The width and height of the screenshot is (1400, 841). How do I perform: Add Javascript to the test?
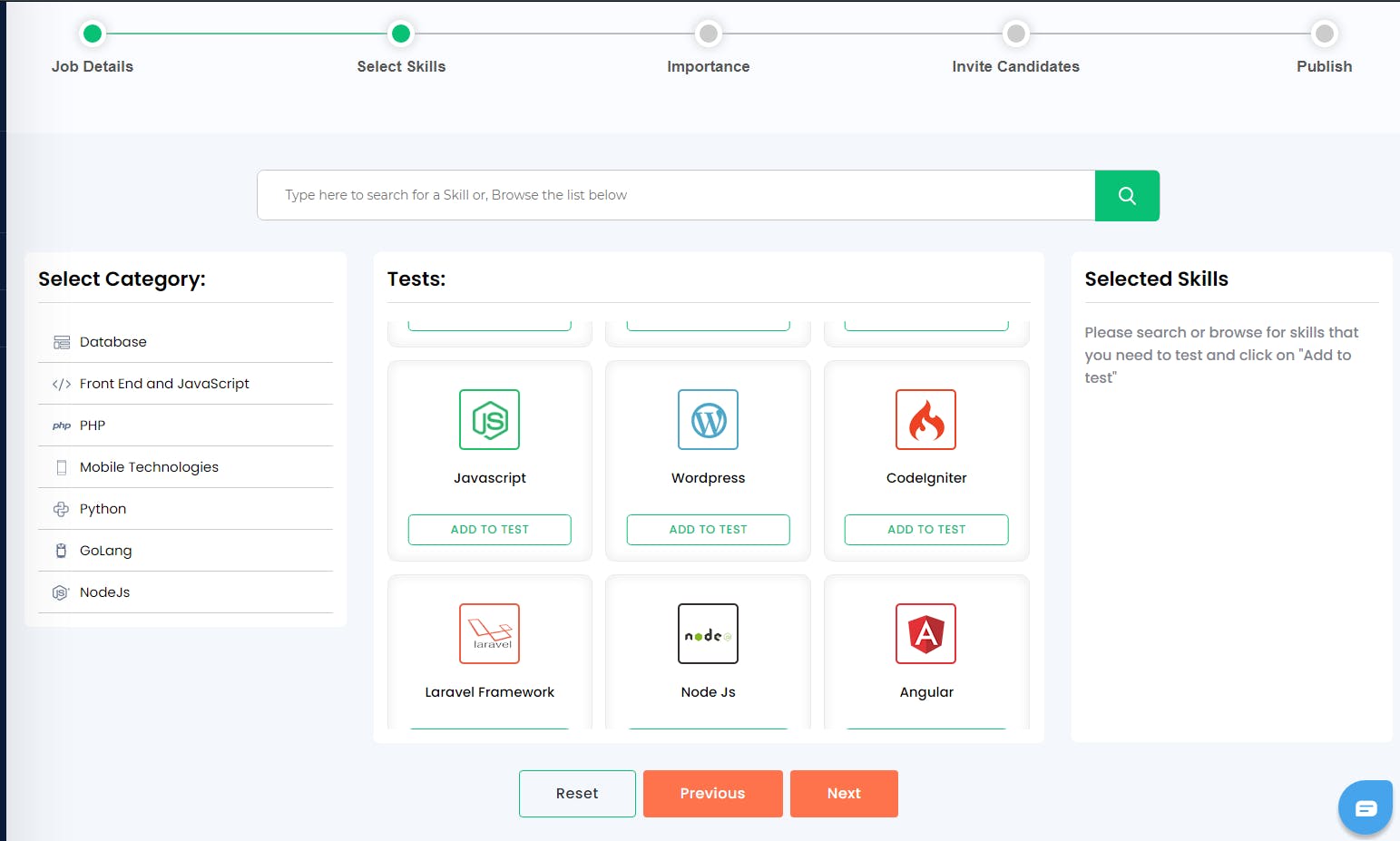click(x=490, y=530)
